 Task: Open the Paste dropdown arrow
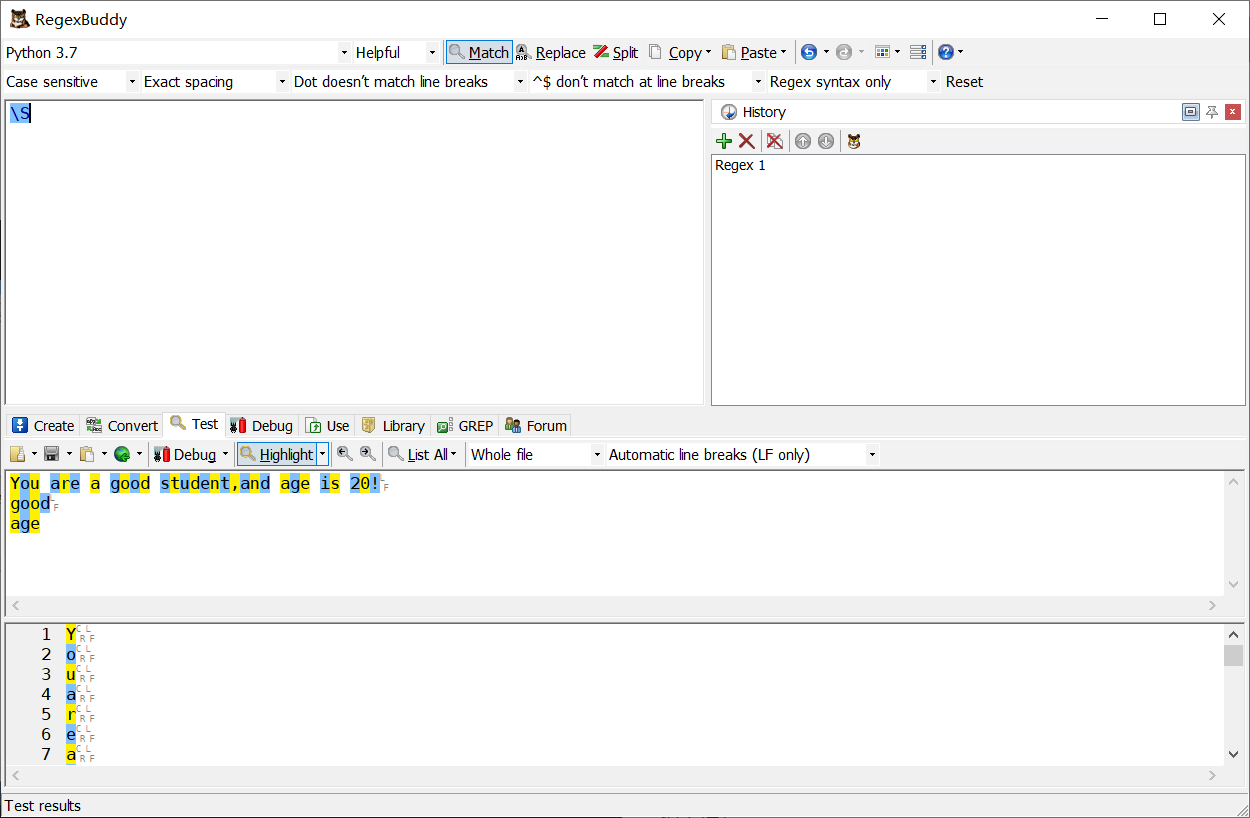(x=783, y=52)
